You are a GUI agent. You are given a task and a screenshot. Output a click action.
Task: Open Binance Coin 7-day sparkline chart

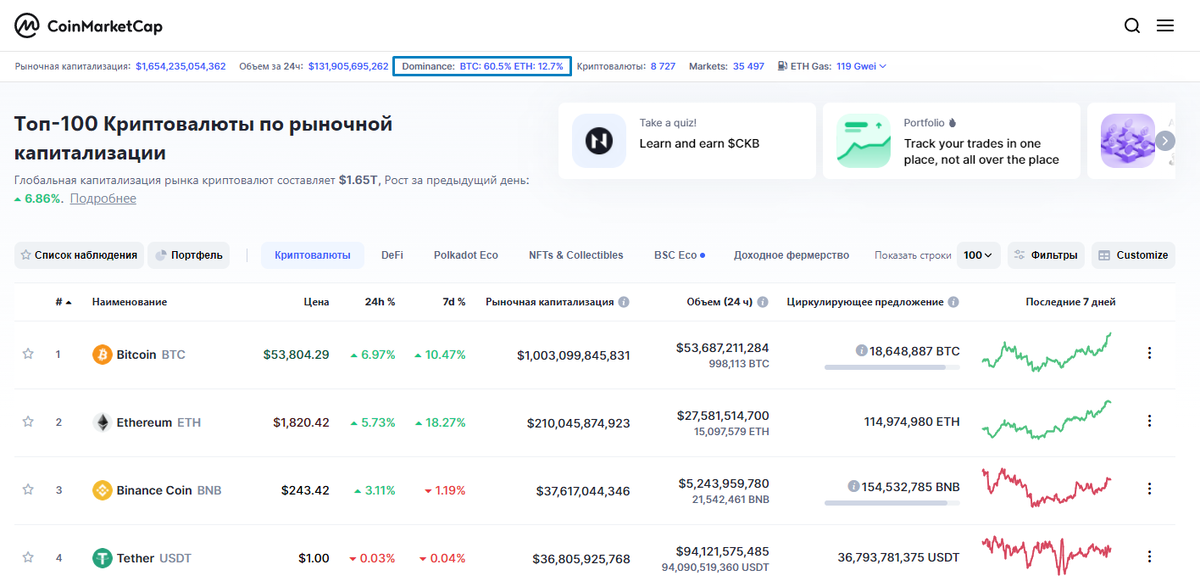click(x=1046, y=489)
